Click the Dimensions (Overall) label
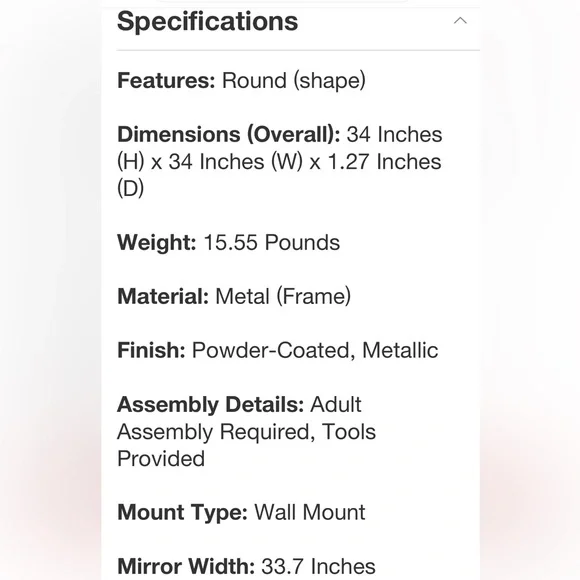Viewport: 580px width, 580px height. point(229,134)
